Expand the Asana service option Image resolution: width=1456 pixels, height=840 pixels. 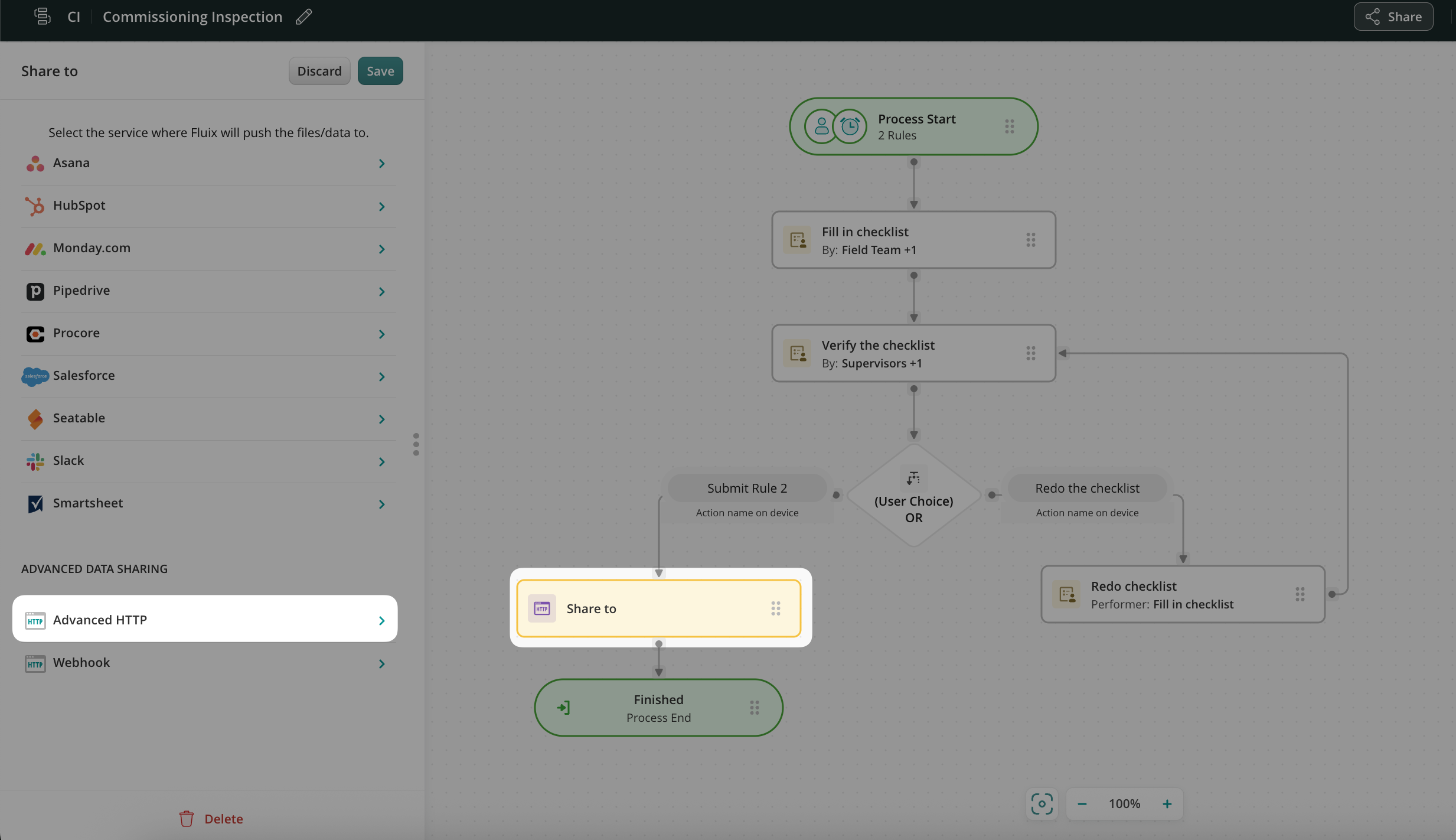coord(381,164)
